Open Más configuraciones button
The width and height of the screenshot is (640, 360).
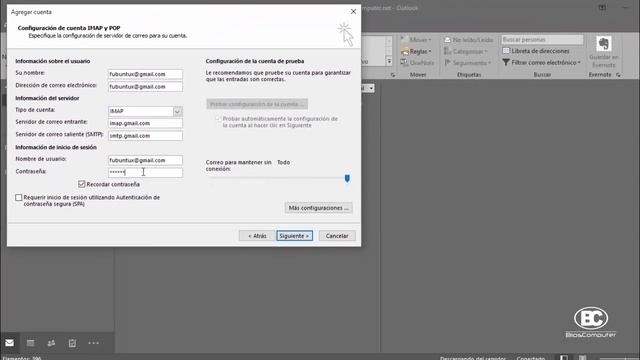(318, 208)
